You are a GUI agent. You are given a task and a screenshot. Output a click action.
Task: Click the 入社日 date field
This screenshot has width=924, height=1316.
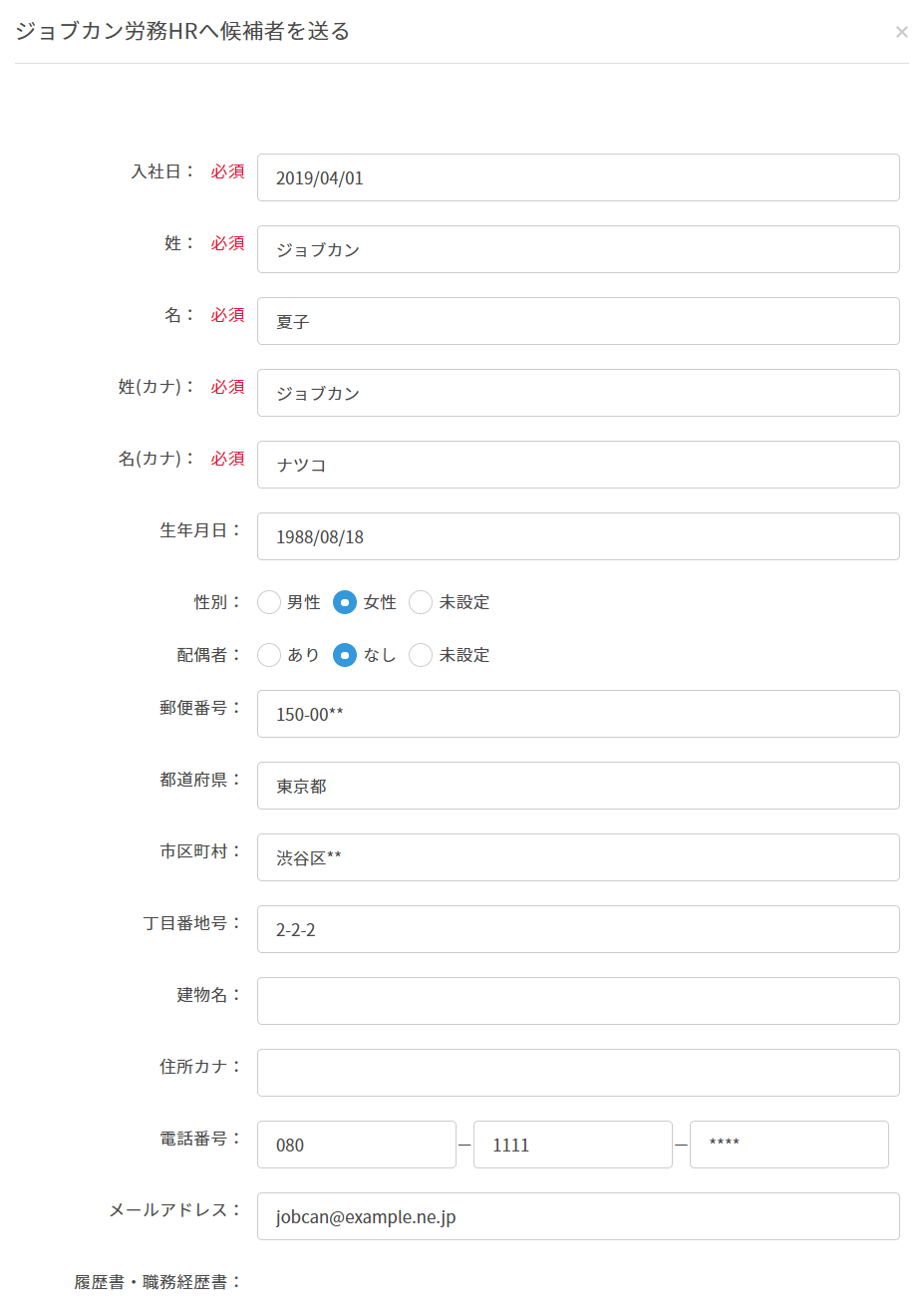tap(578, 177)
